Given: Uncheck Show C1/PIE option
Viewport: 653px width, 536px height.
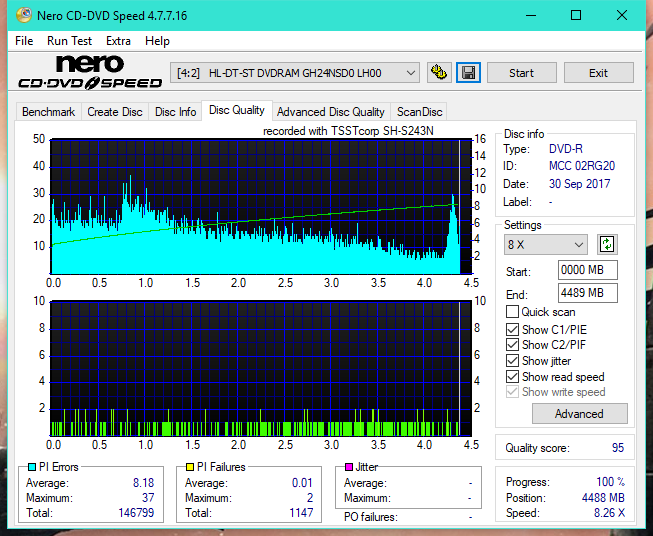Looking at the screenshot, I should click(x=512, y=329).
